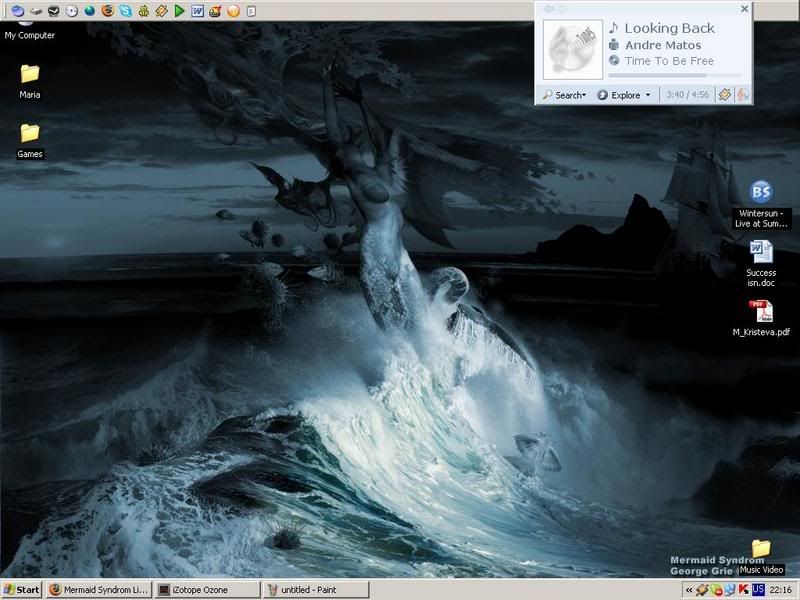The width and height of the screenshot is (800, 600).
Task: Click the faded music figure icon in the popup
Action: pos(742,95)
